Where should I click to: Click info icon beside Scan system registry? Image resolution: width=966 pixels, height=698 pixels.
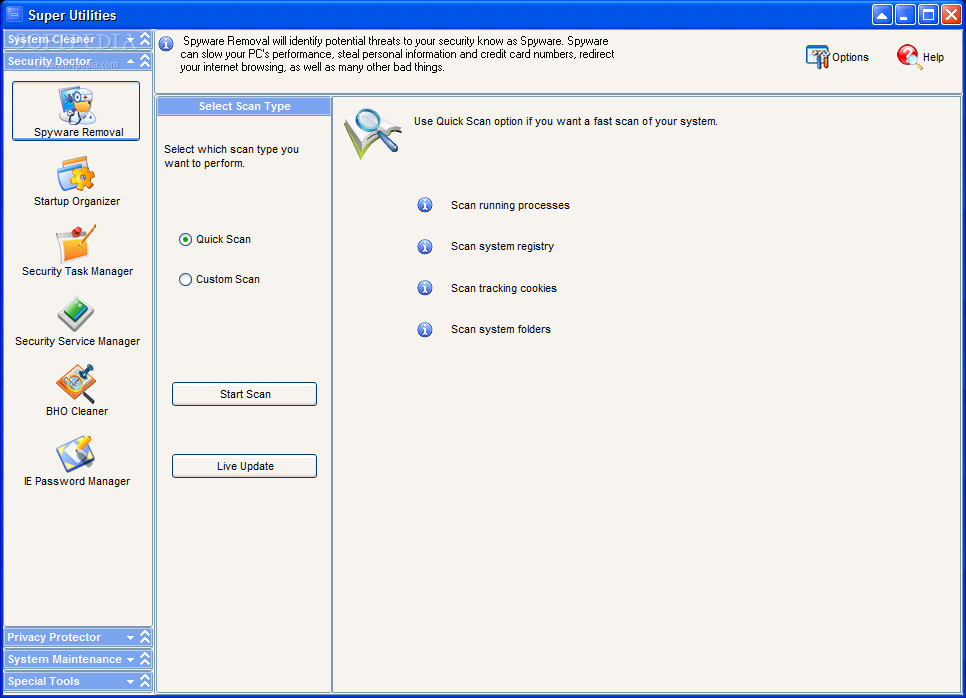[x=425, y=246]
